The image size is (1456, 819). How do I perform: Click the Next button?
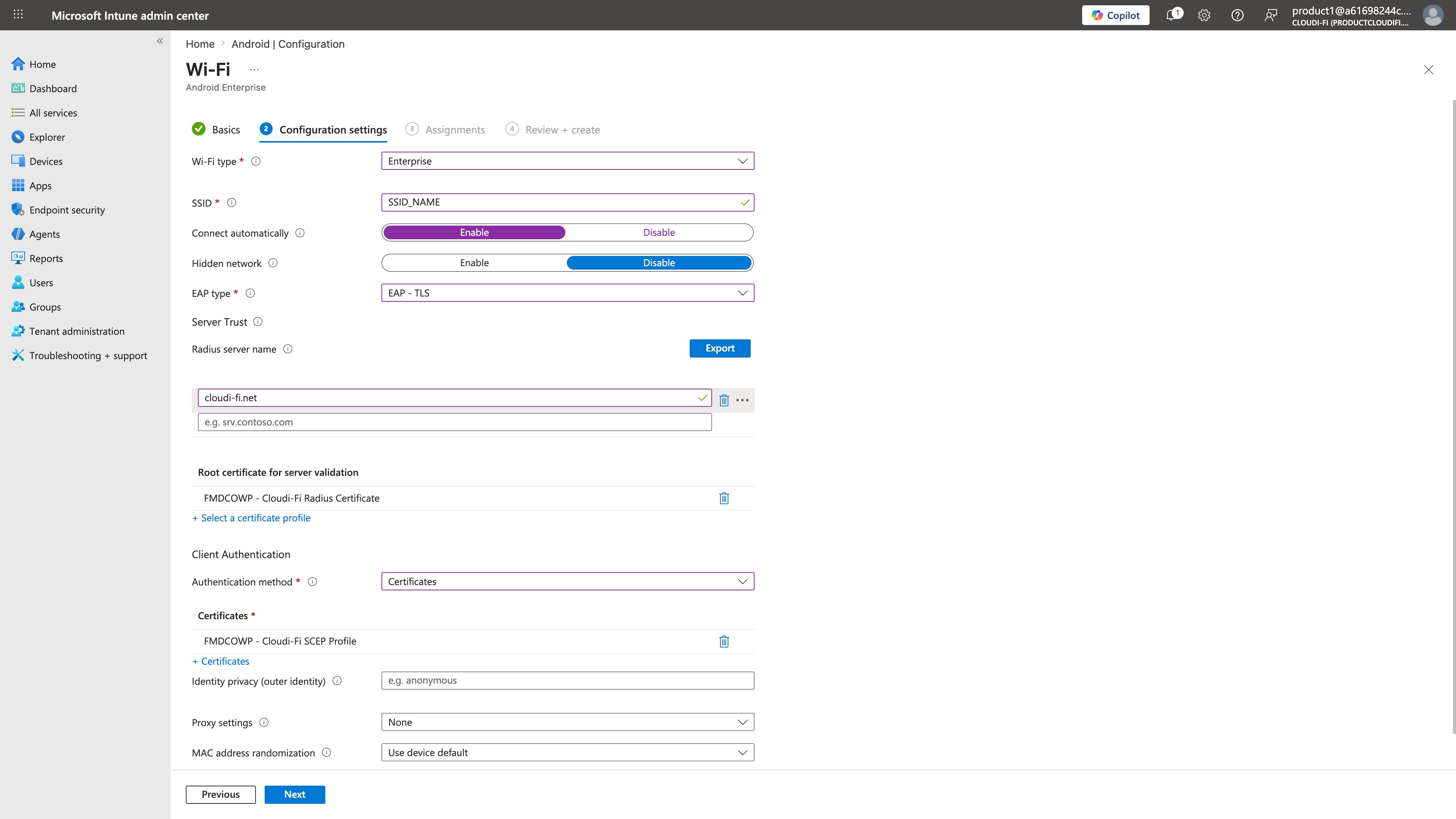(295, 794)
